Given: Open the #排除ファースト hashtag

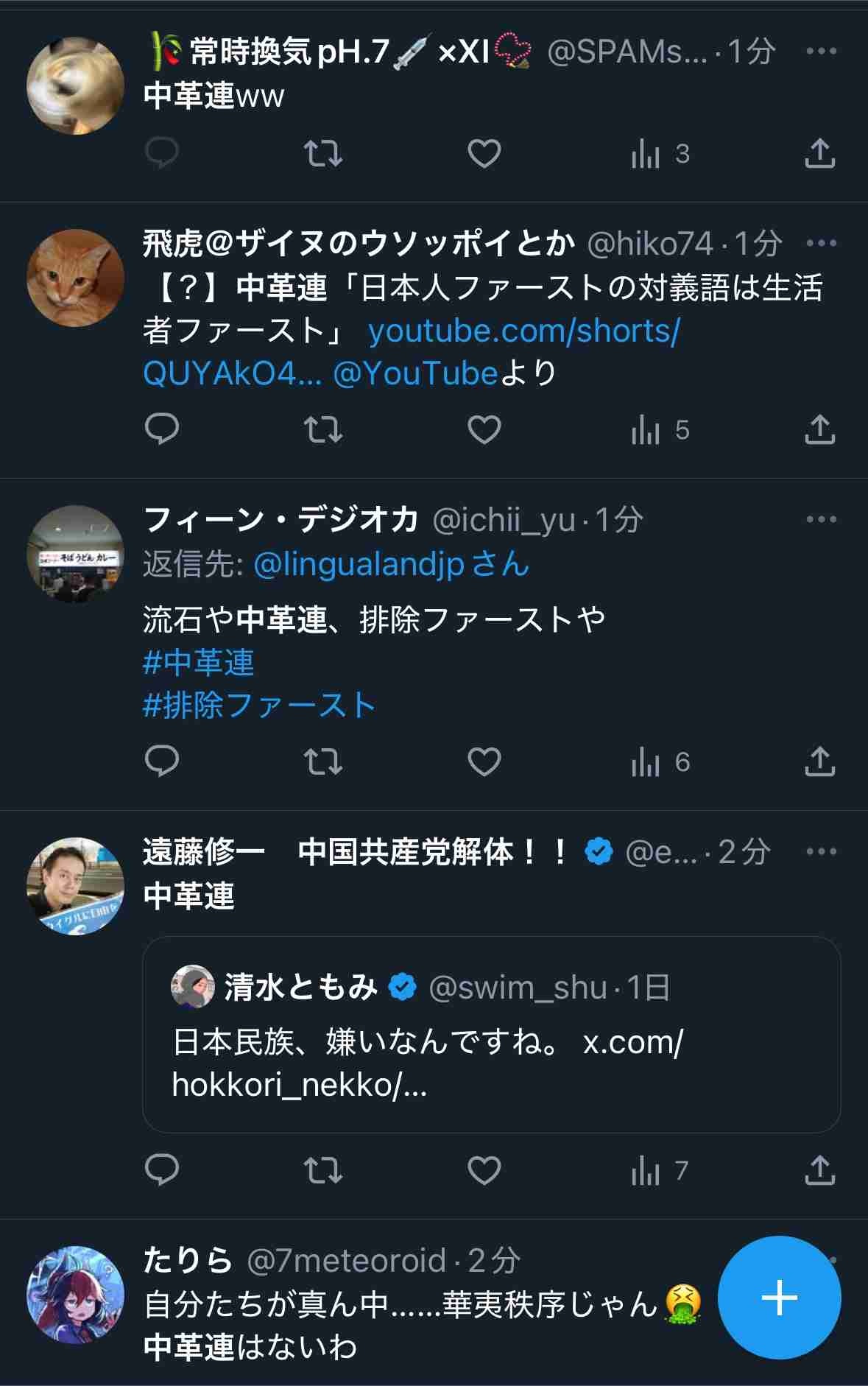Looking at the screenshot, I should coord(259,706).
